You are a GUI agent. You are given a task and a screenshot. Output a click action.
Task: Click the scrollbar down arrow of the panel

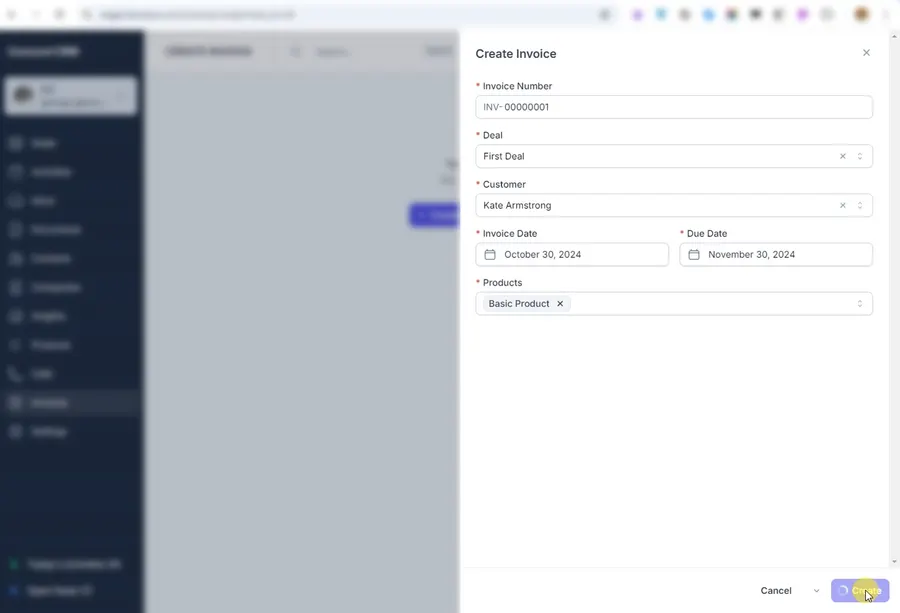(894, 562)
